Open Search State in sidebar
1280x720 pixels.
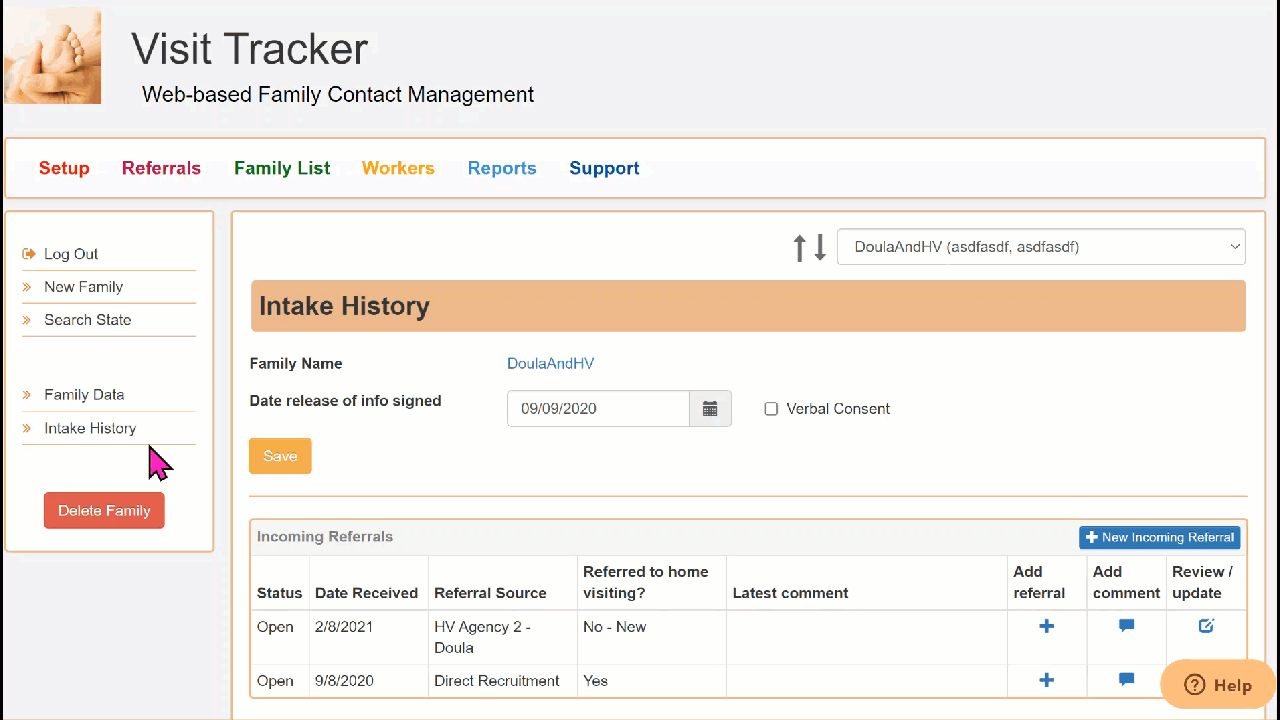click(x=87, y=320)
